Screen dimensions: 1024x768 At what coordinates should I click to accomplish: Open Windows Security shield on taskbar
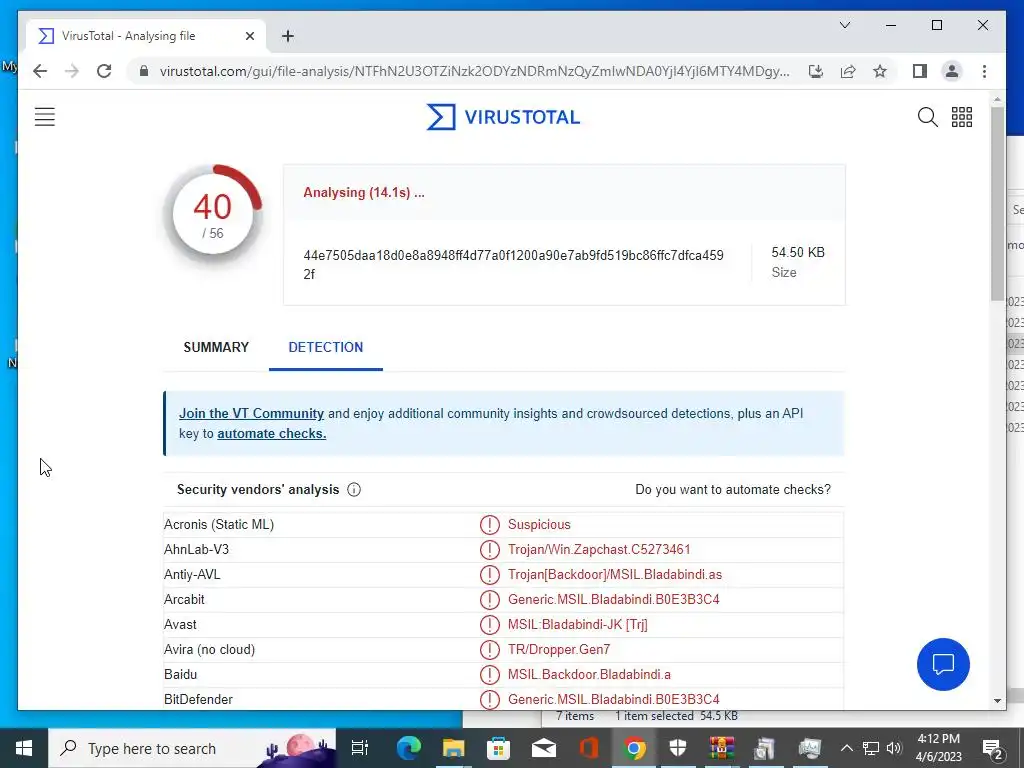pos(678,748)
